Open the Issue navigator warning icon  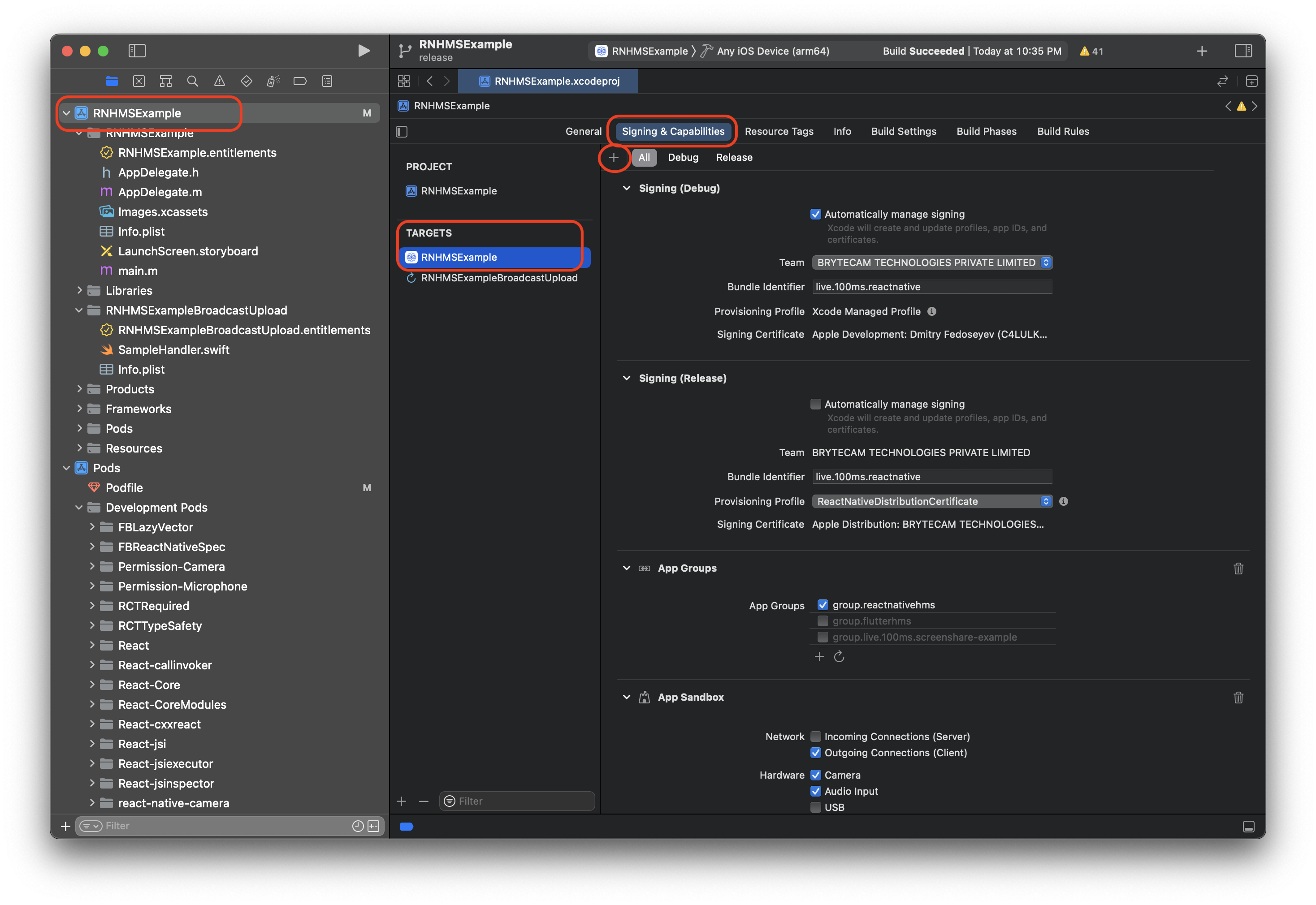220,81
